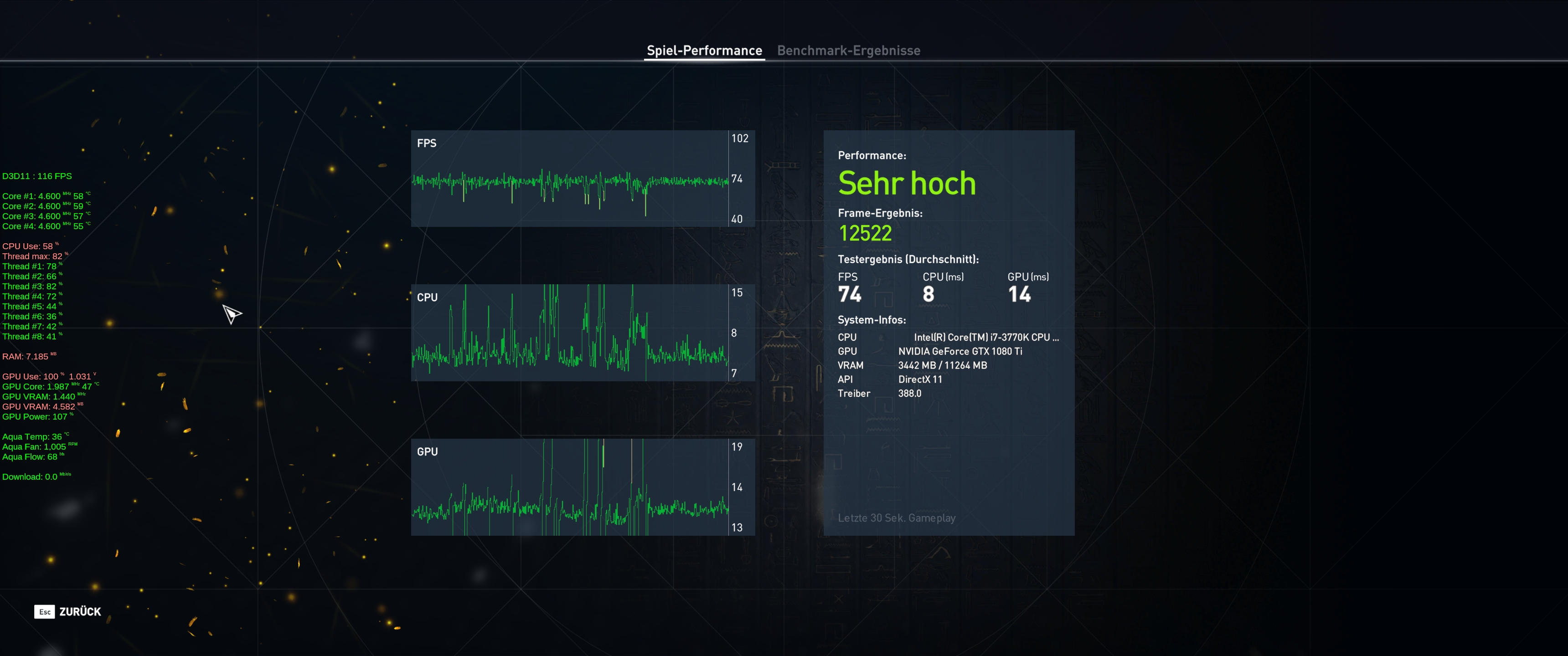
Task: Select the Spiel-Performance tab
Action: [x=704, y=51]
